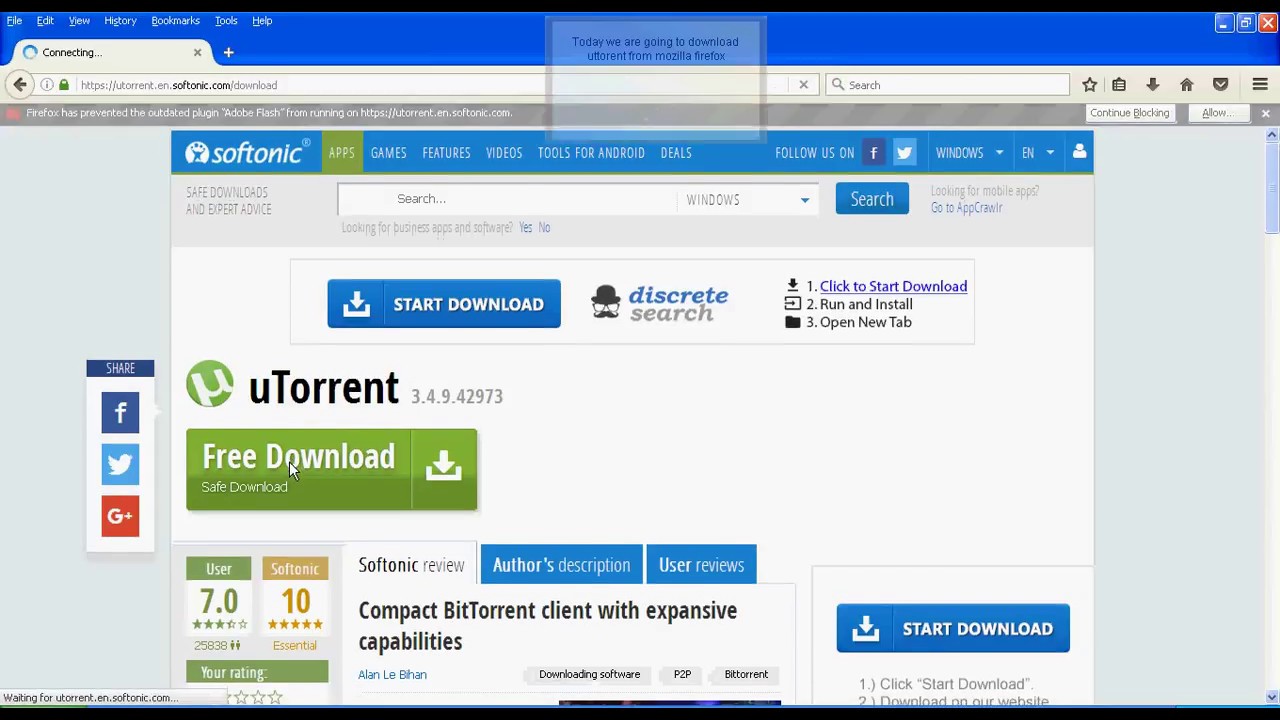The height and width of the screenshot is (720, 1280).
Task: Click the discrete search logo
Action: coord(660,304)
